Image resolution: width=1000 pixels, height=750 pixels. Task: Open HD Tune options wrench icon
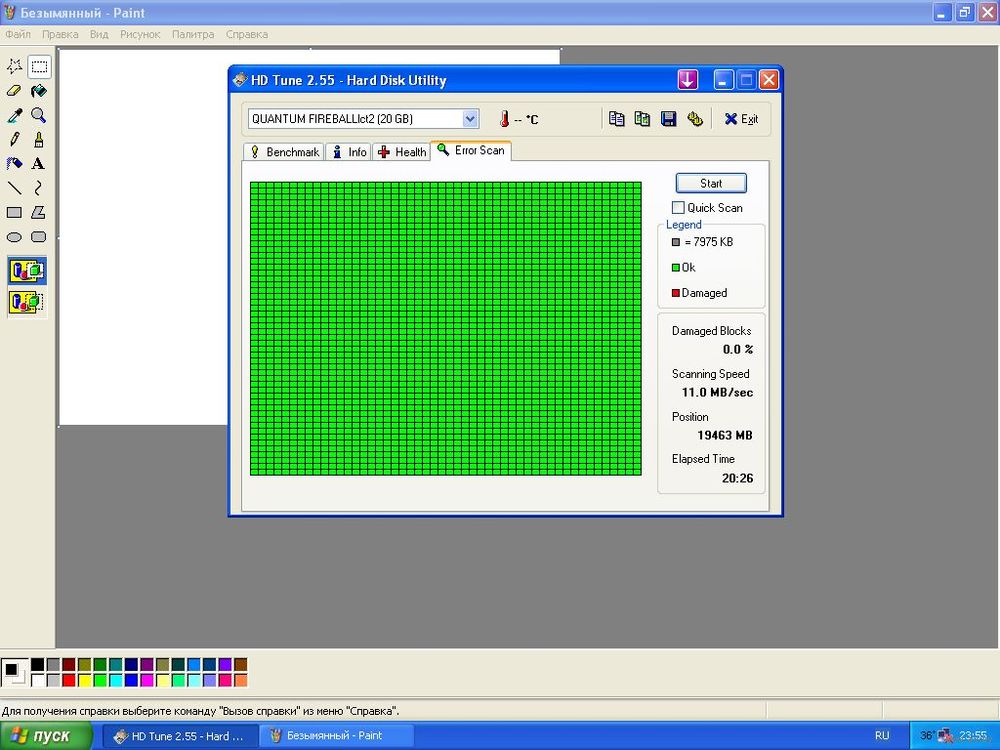click(x=695, y=119)
